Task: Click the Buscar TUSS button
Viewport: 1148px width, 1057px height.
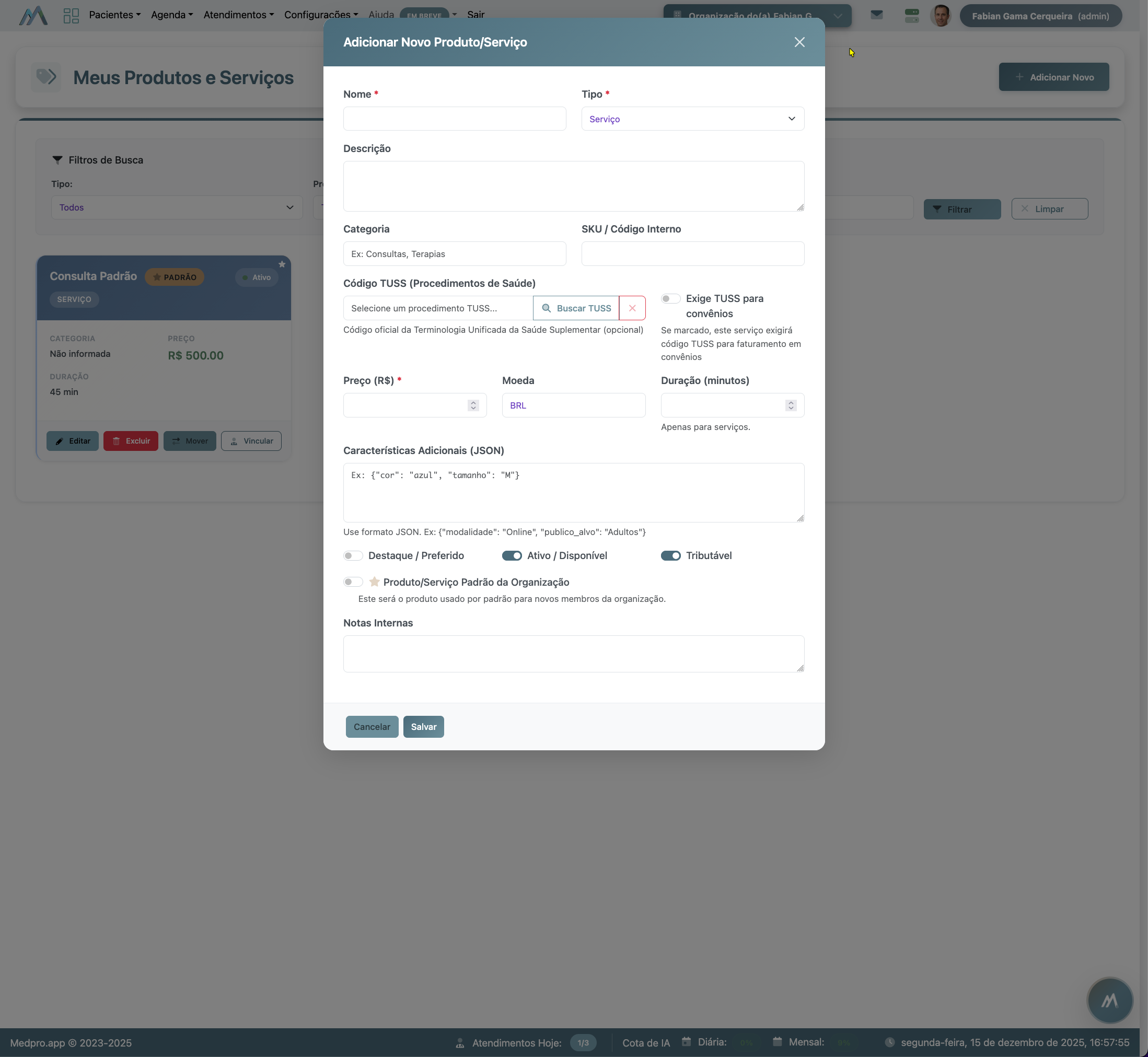Action: [x=576, y=308]
